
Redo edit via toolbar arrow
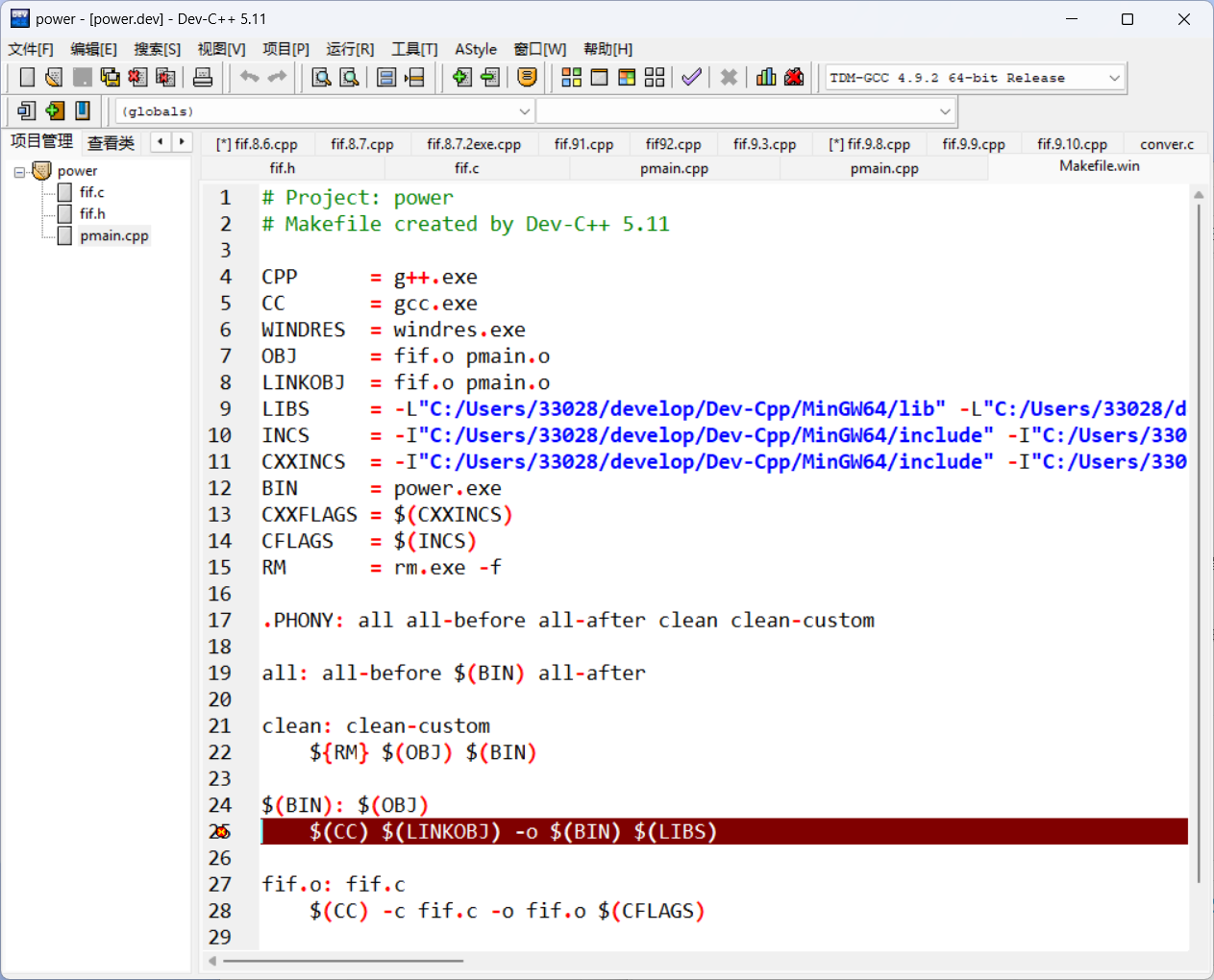point(278,77)
